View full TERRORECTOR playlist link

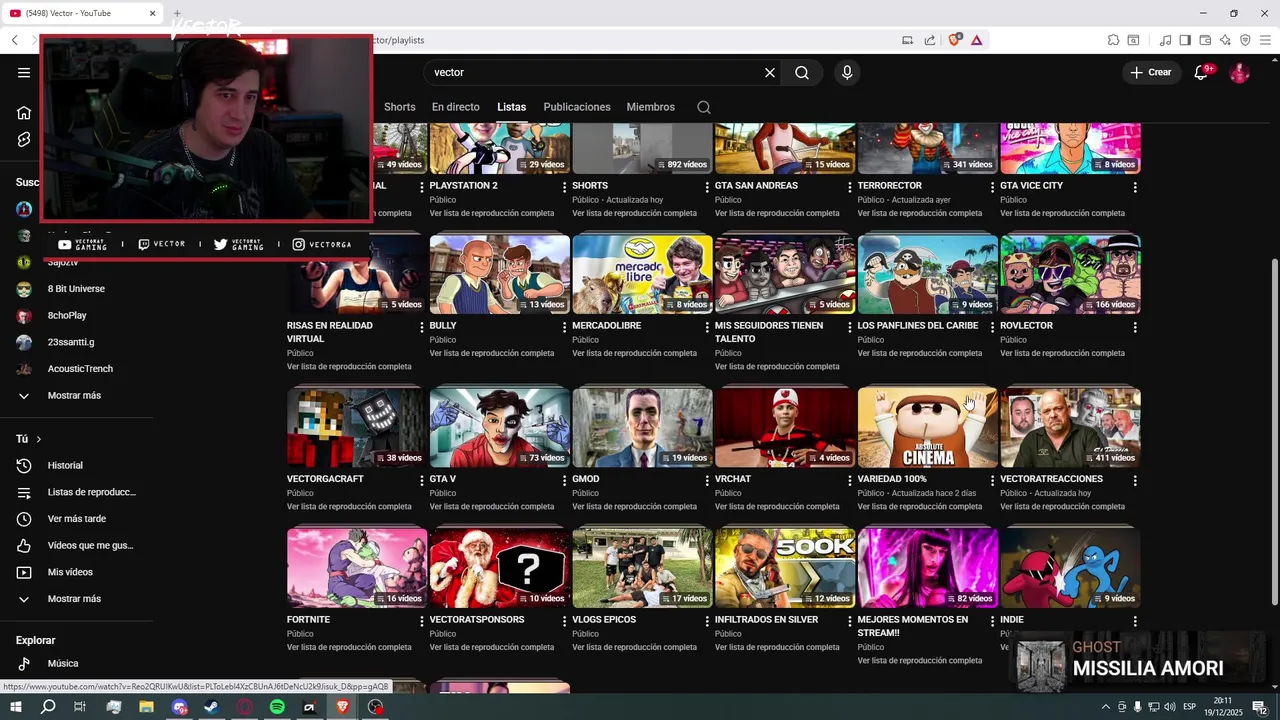pyautogui.click(x=920, y=213)
